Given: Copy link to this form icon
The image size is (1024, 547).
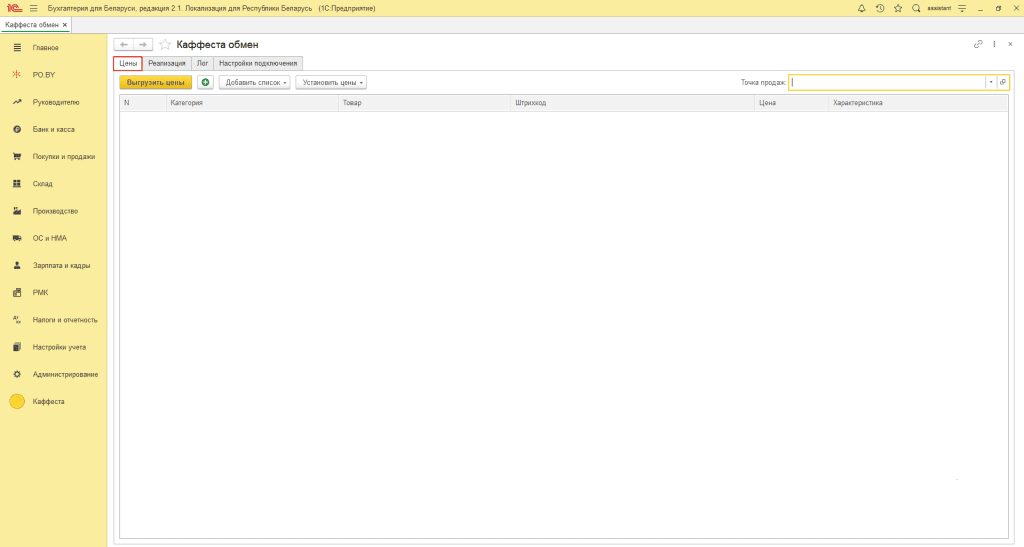Looking at the screenshot, I should (978, 44).
